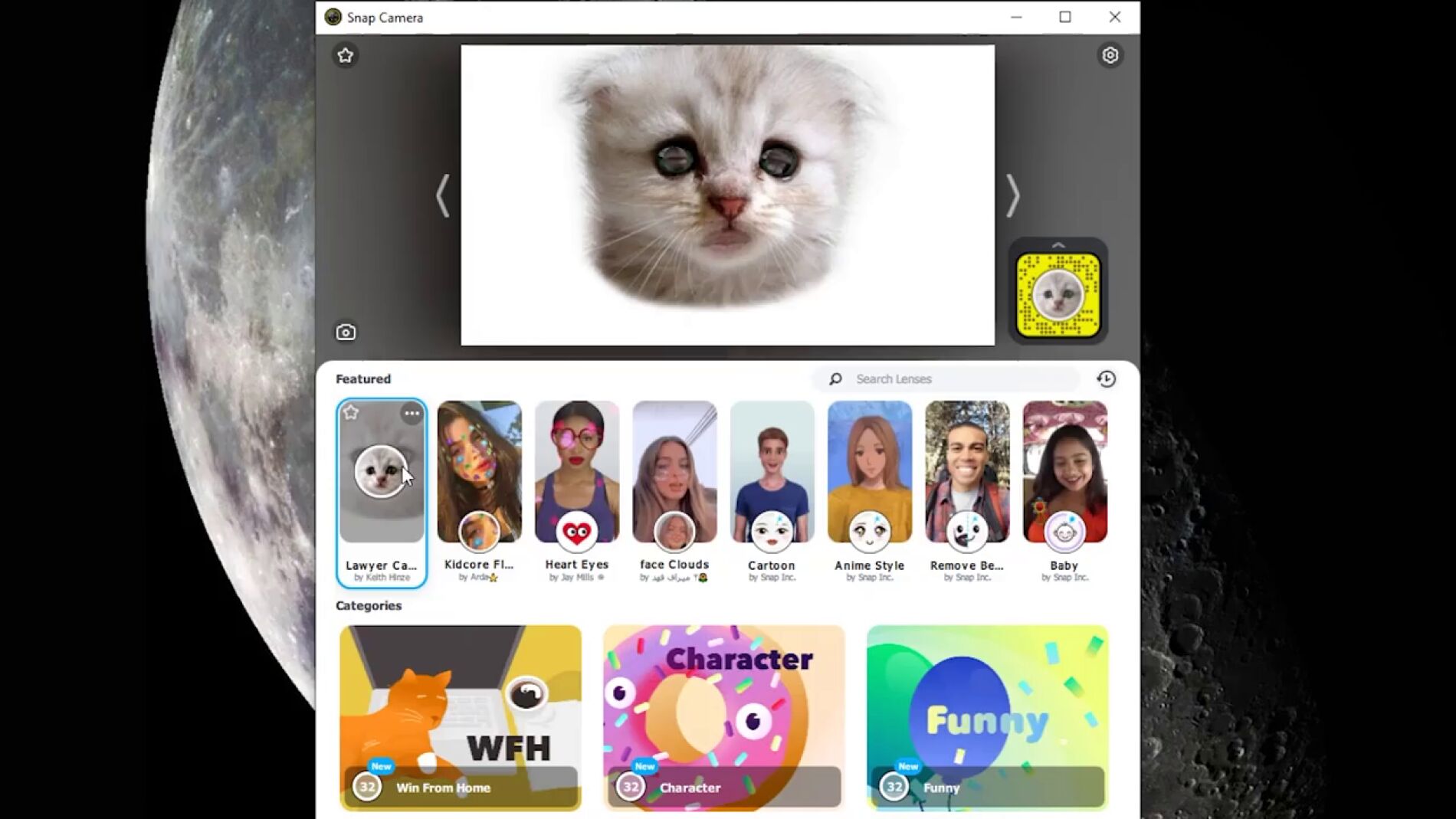Open the Funny category

(x=987, y=717)
